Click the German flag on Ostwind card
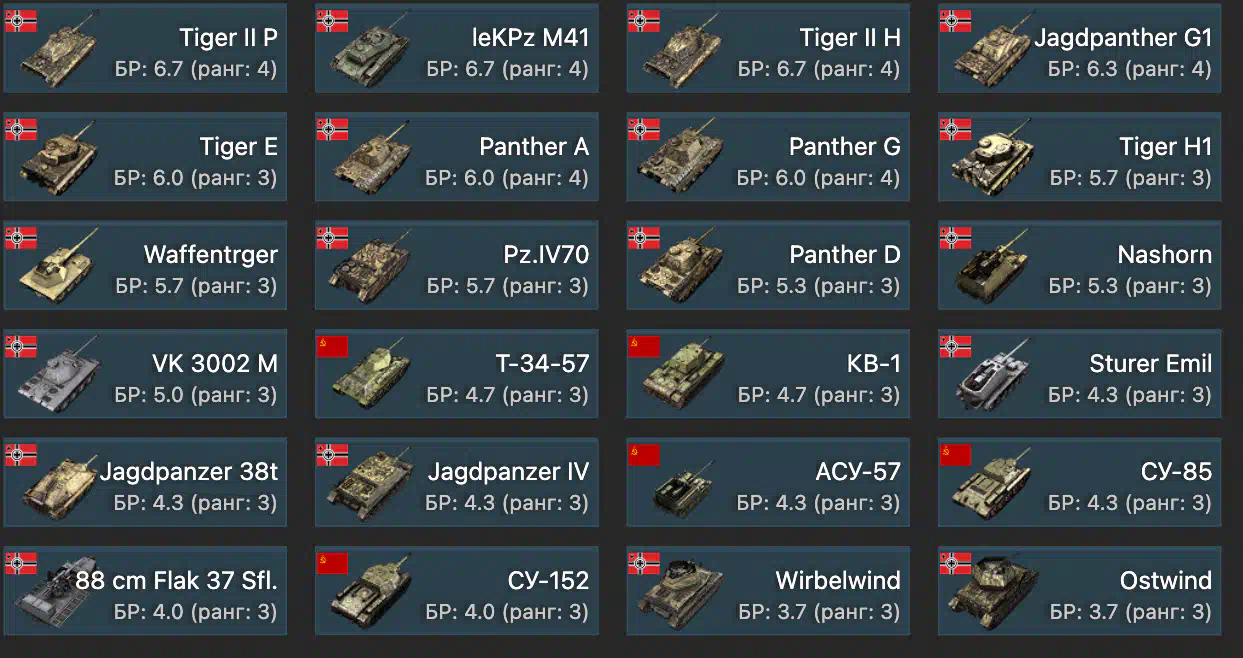Viewport: 1243px width, 658px height. coord(955,564)
